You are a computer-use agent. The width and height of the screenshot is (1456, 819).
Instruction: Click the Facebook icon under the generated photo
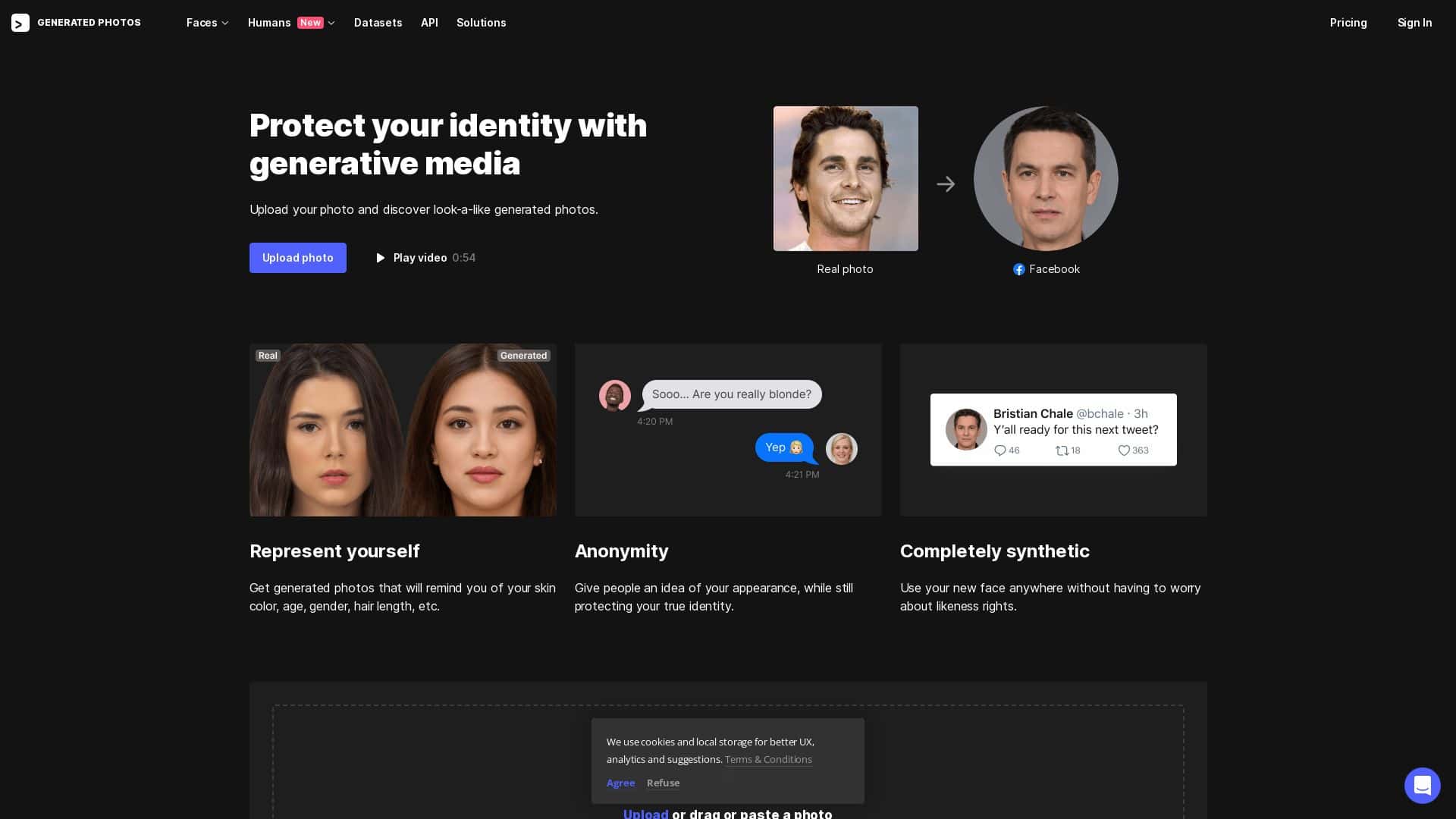[1019, 269]
